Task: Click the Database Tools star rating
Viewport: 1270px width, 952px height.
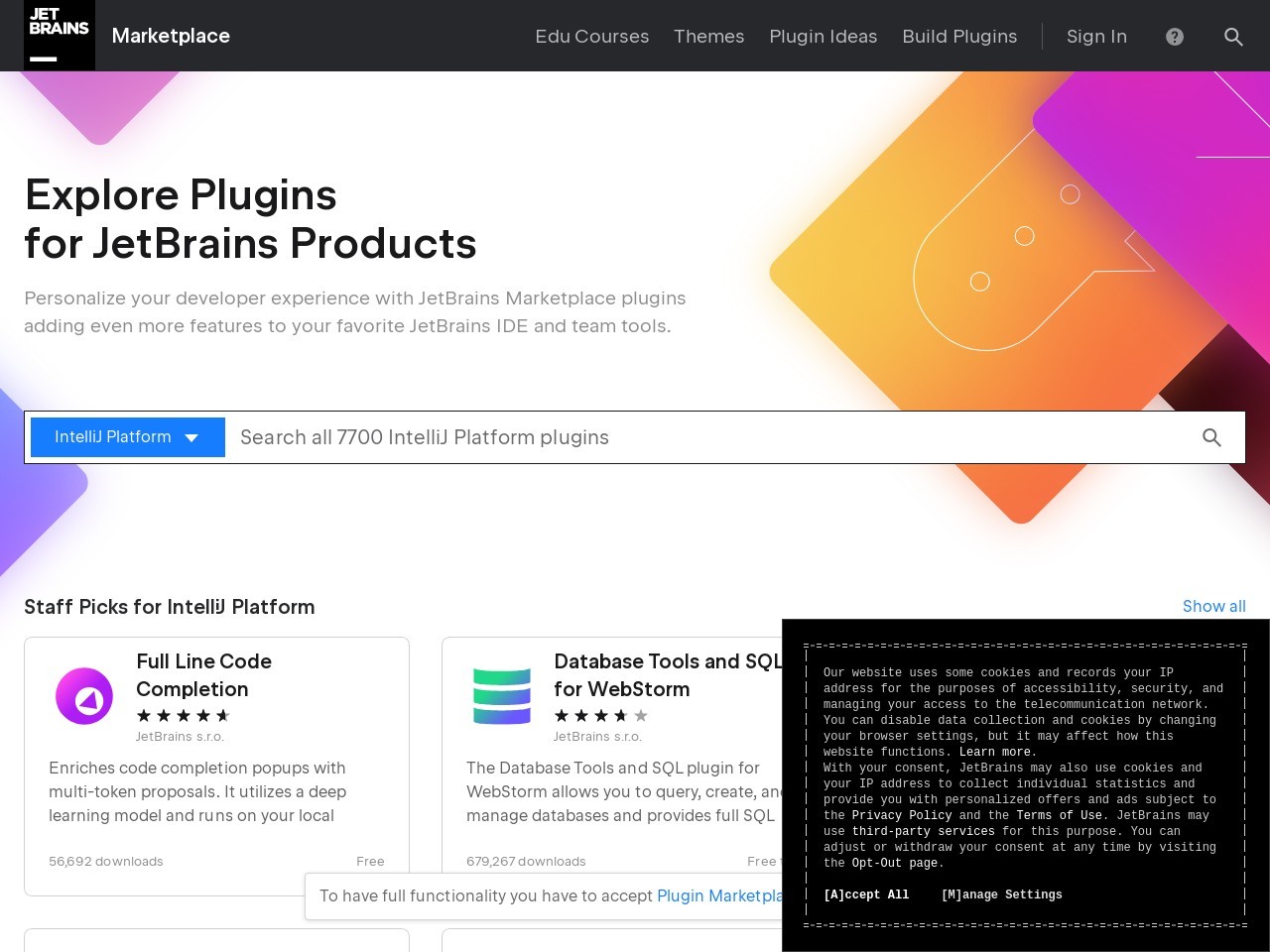Action: tap(601, 715)
